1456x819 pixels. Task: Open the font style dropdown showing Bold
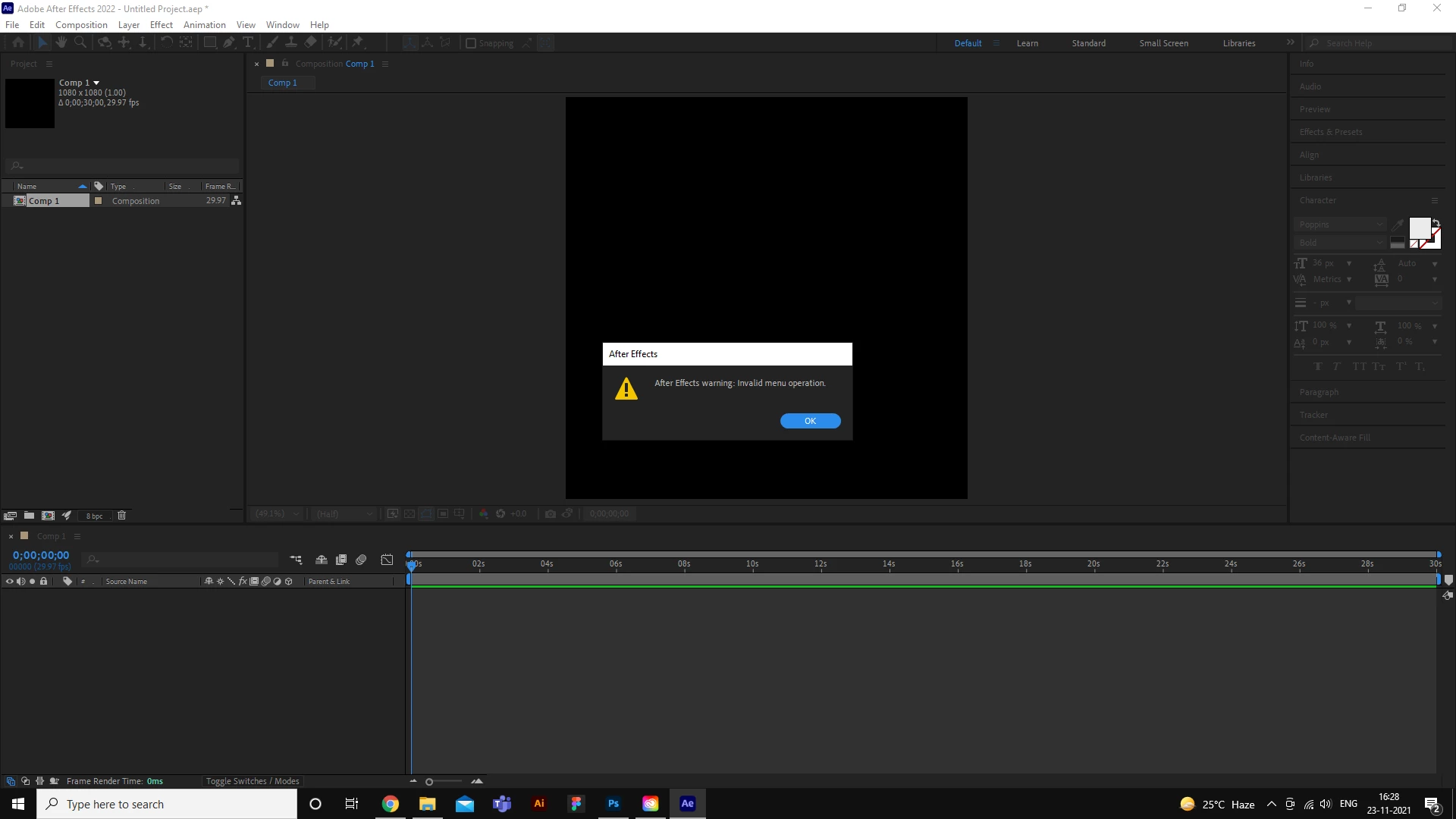pyautogui.click(x=1340, y=243)
